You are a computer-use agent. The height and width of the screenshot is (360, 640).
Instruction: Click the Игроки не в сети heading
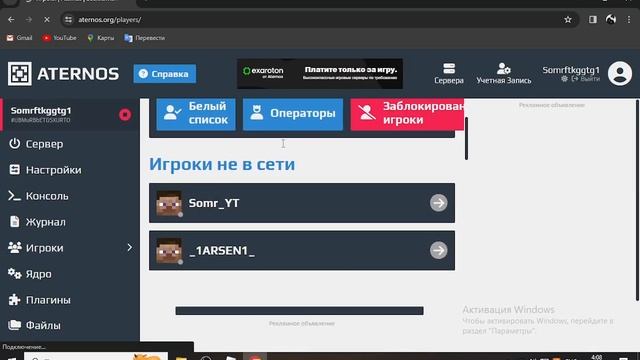[x=222, y=164]
